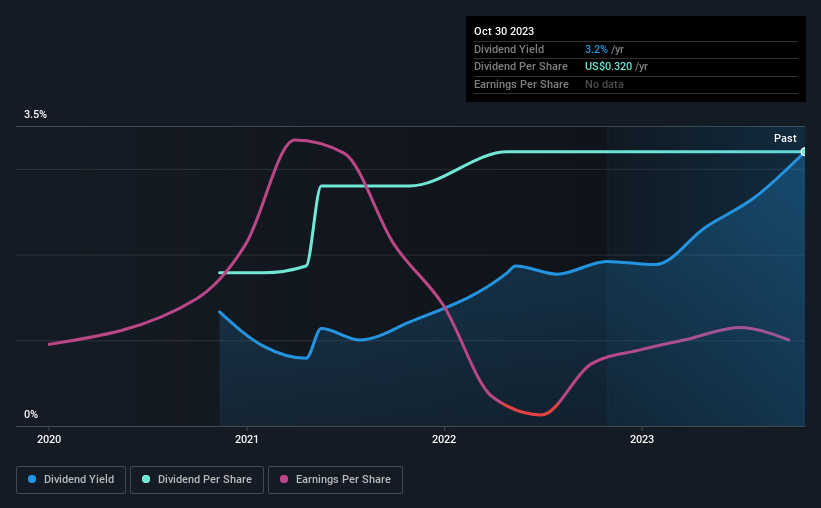Click the Past label in the chart
Image resolution: width=821 pixels, height=508 pixels.
click(785, 138)
